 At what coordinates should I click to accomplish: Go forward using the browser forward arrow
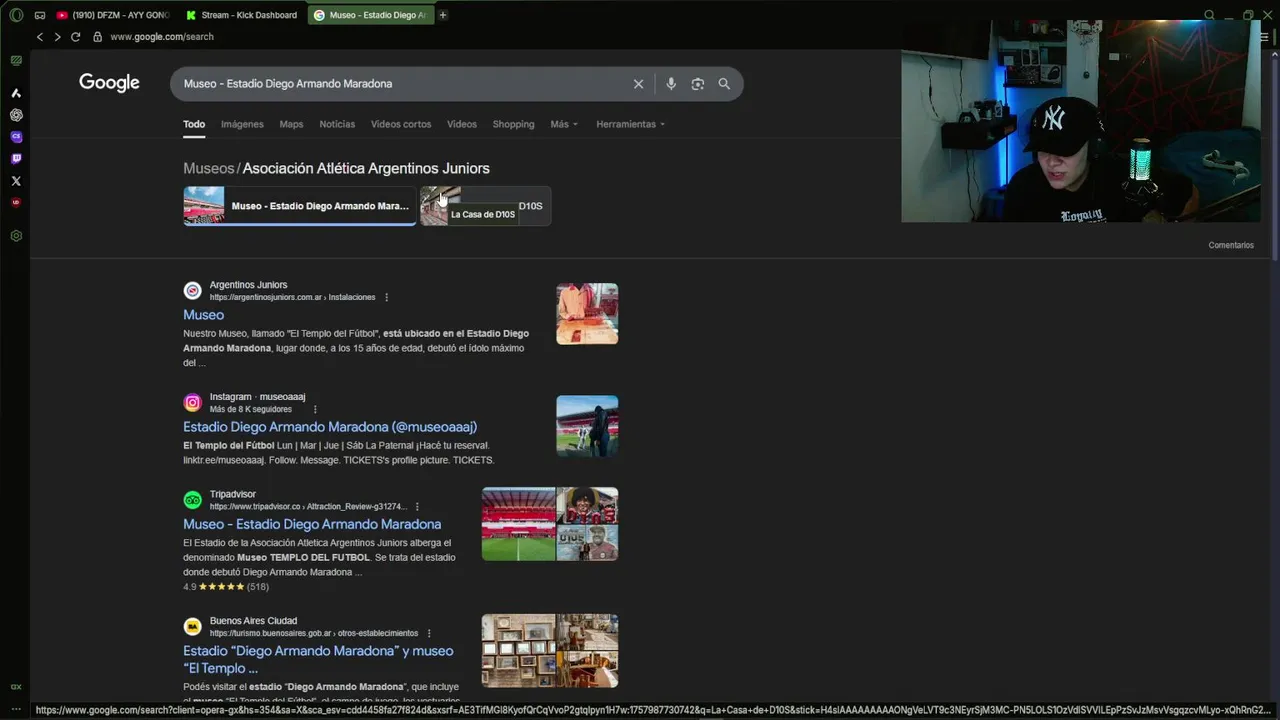point(57,37)
